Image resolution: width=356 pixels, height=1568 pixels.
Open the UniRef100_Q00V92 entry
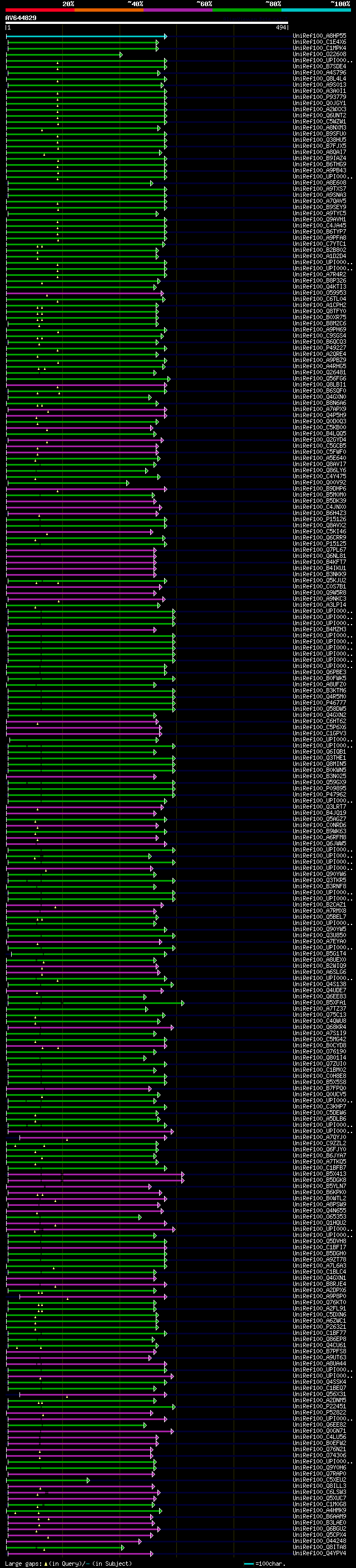pos(319,483)
